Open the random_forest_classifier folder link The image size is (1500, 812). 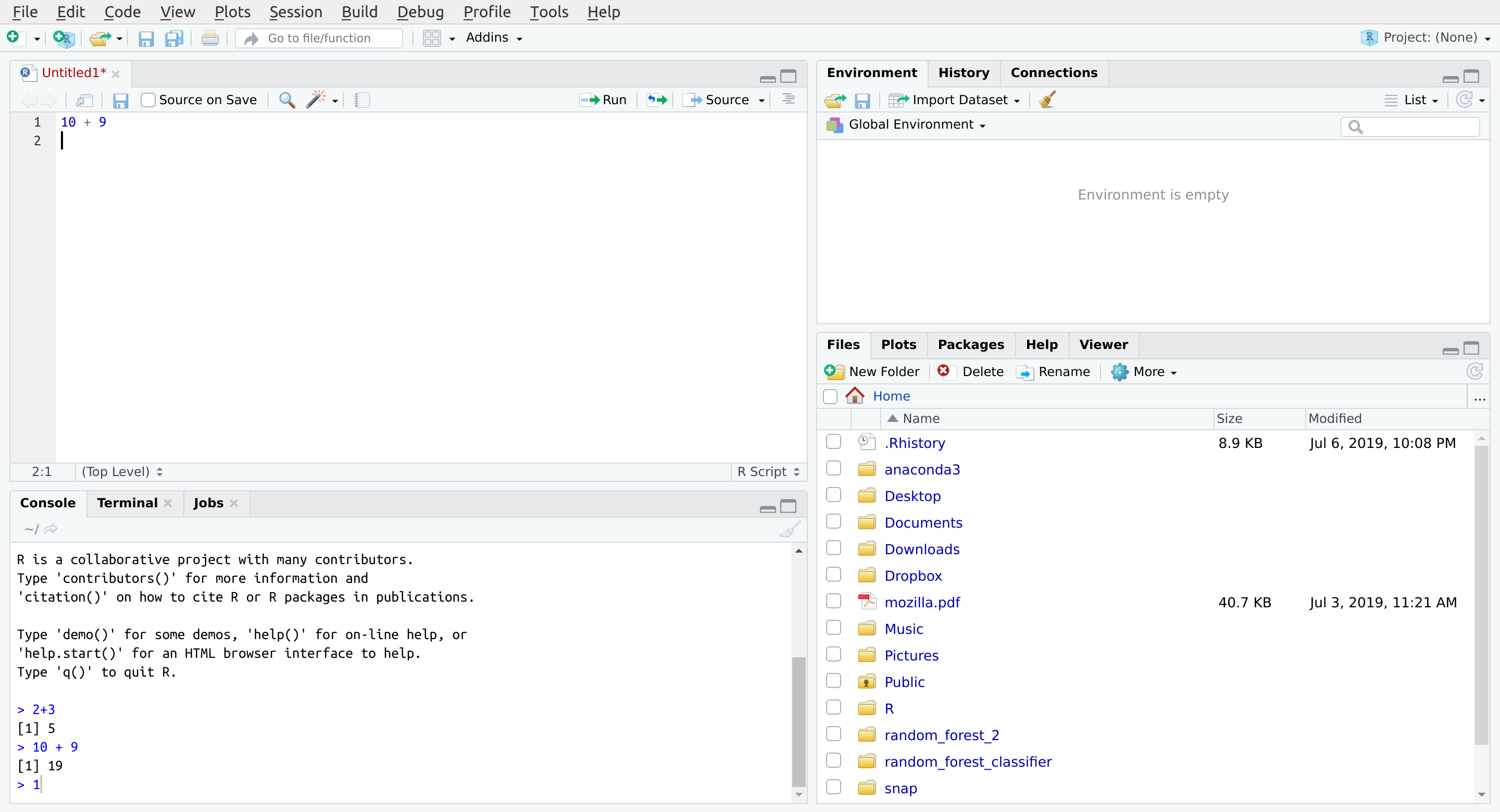click(968, 762)
